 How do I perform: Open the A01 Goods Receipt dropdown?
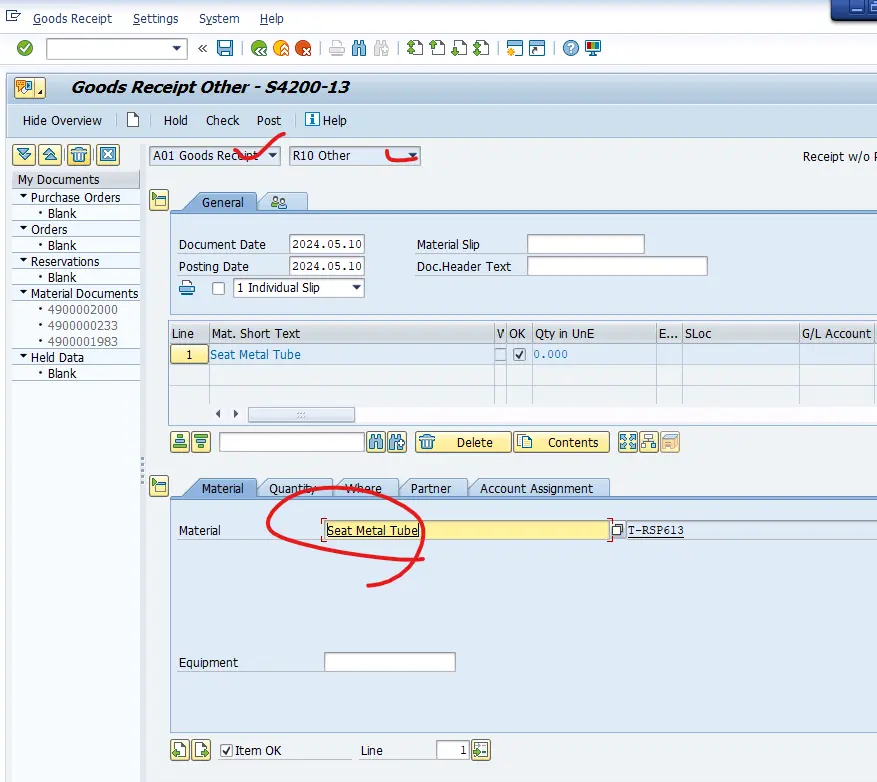point(273,156)
